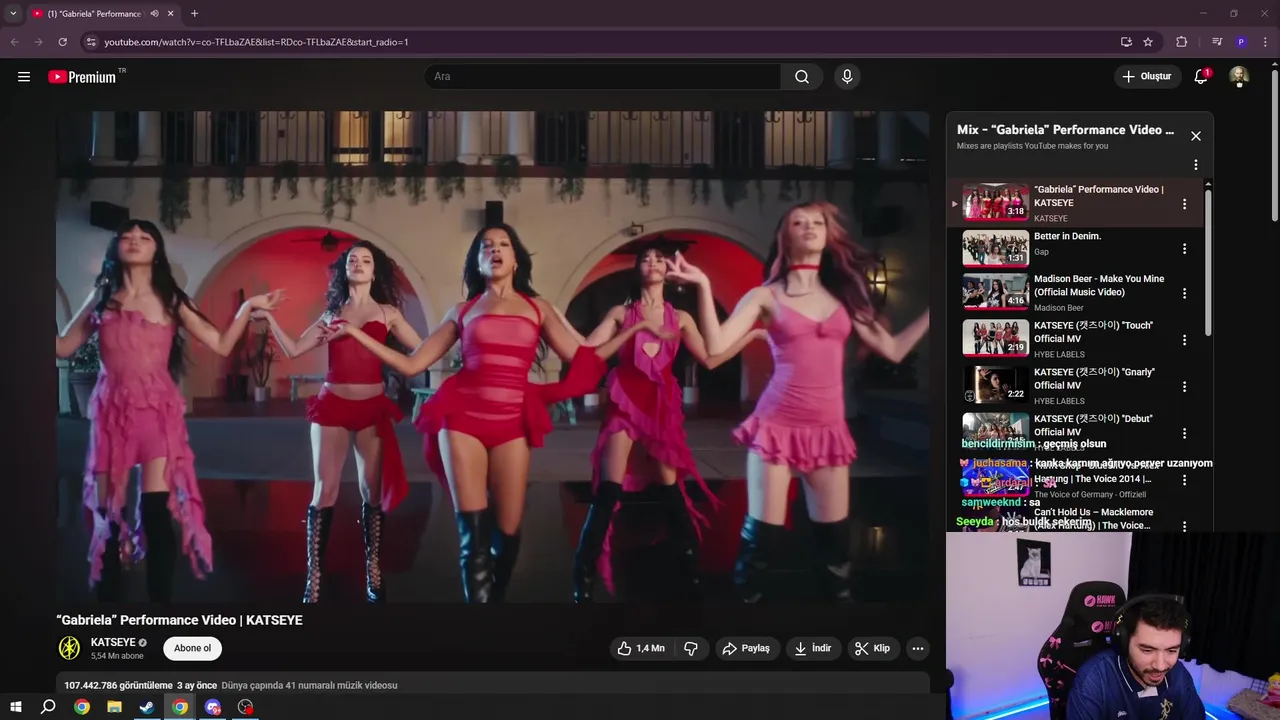Open the YouTube hamburger guide menu

tap(24, 76)
